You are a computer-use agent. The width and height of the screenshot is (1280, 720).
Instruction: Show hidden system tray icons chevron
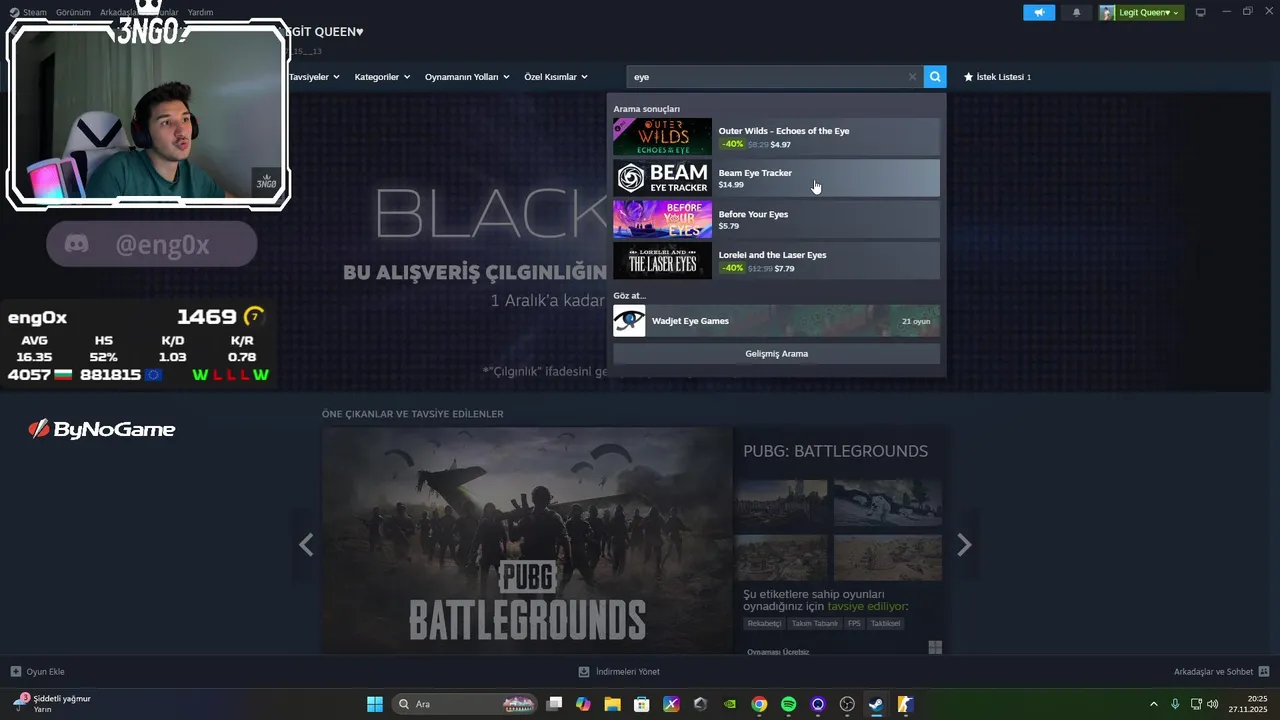point(1154,704)
